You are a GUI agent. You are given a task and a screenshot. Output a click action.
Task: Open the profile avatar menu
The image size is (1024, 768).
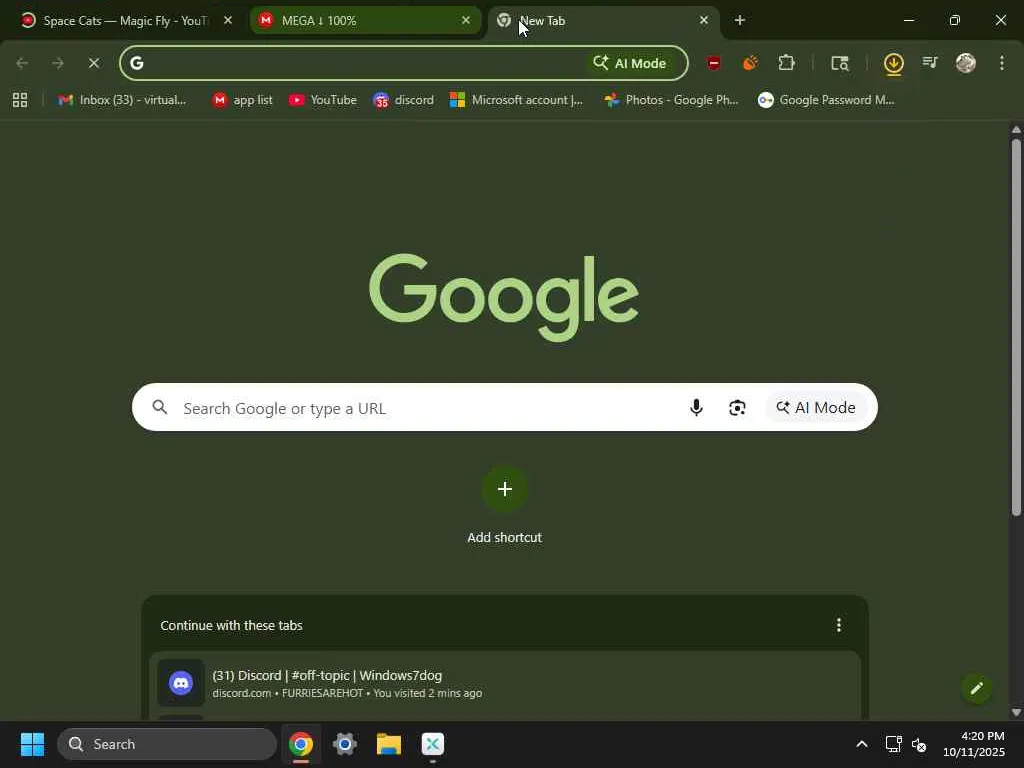click(x=966, y=63)
